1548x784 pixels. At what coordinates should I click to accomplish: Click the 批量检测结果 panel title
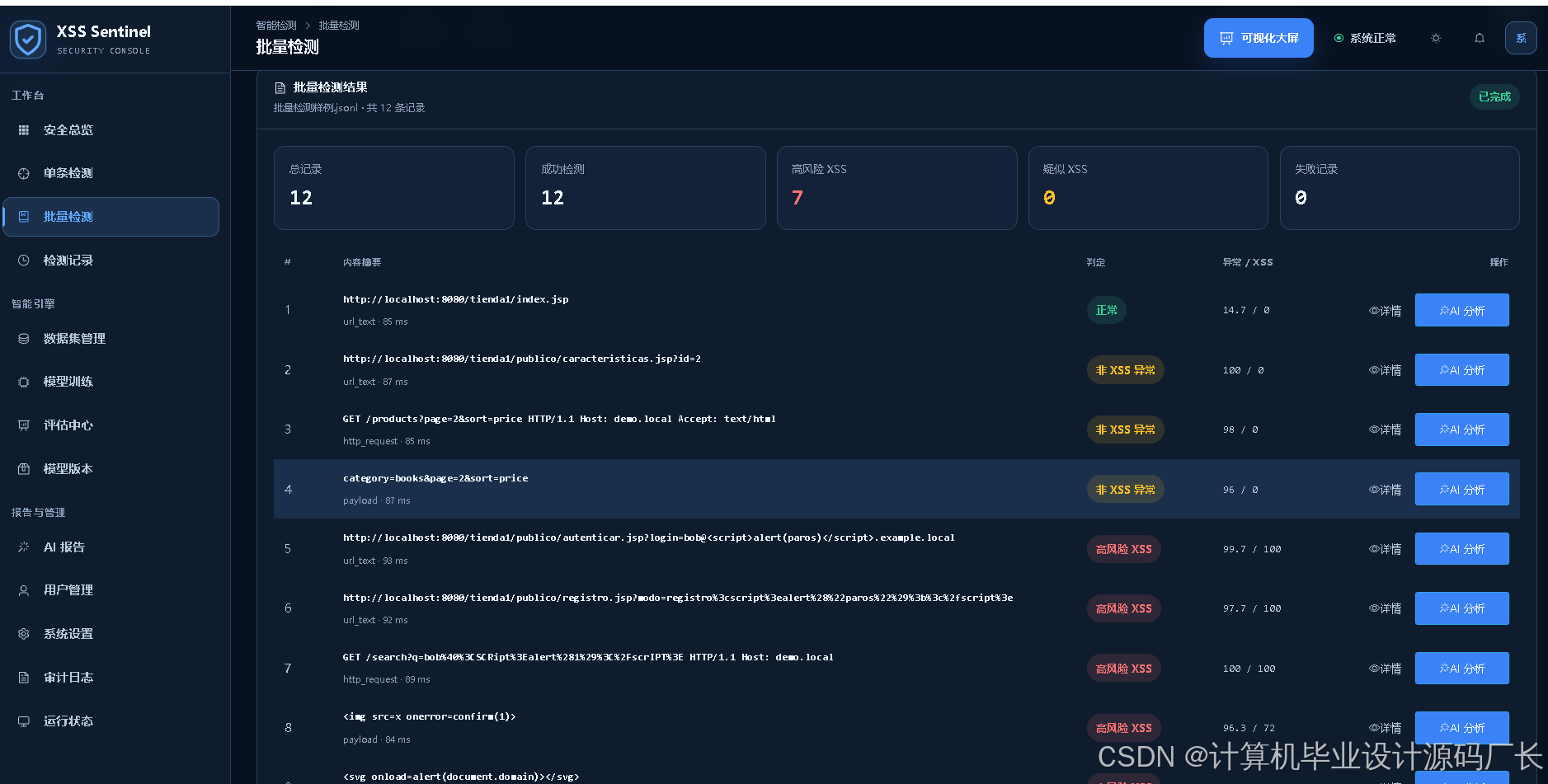point(331,87)
